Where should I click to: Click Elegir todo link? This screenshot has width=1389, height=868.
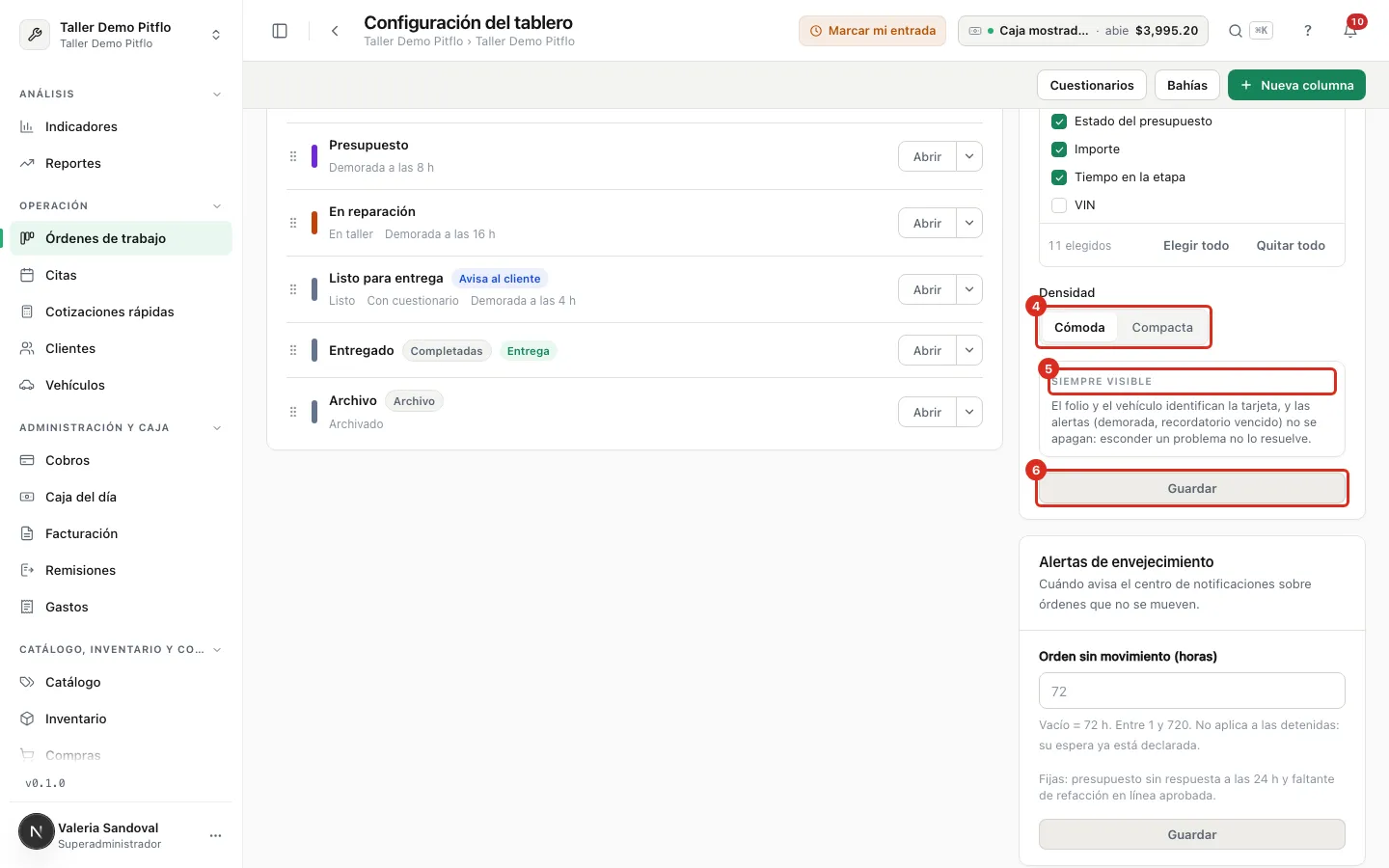coord(1196,246)
